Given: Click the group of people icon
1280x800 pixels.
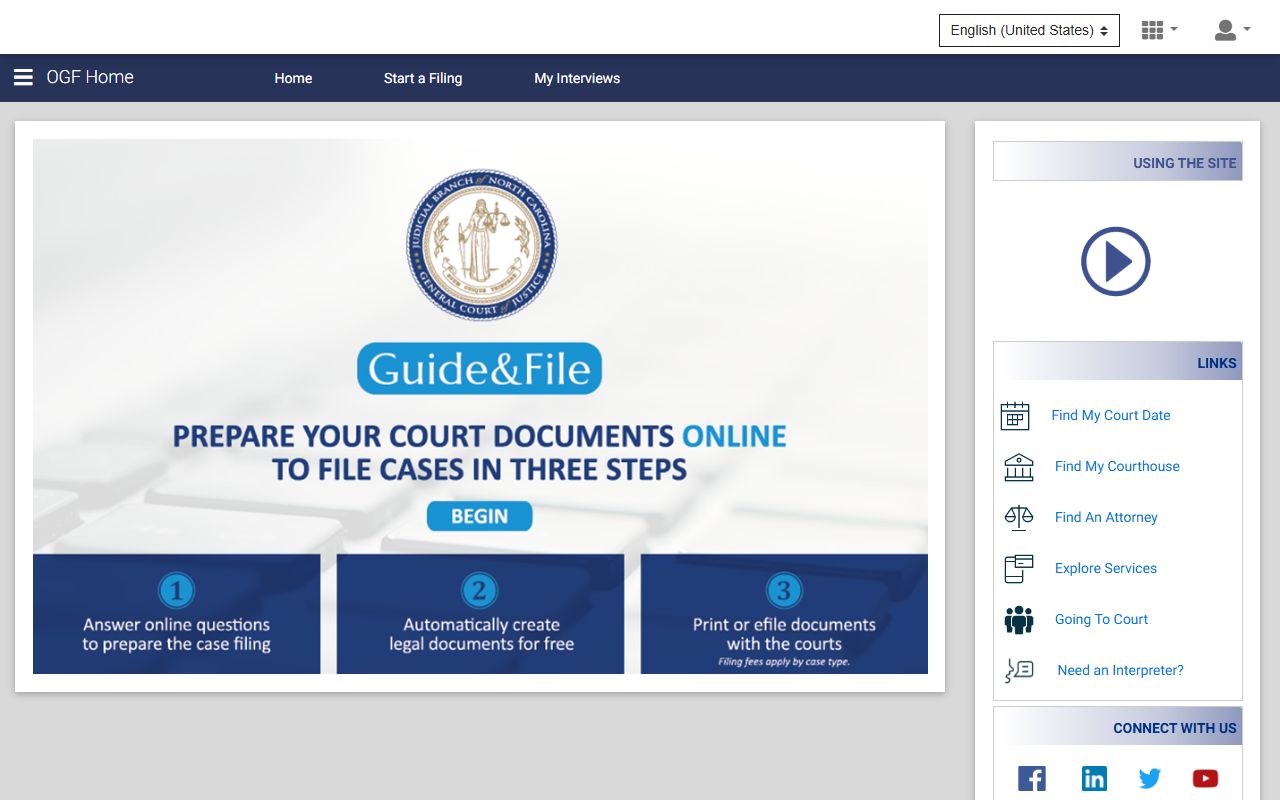Looking at the screenshot, I should 1019,620.
